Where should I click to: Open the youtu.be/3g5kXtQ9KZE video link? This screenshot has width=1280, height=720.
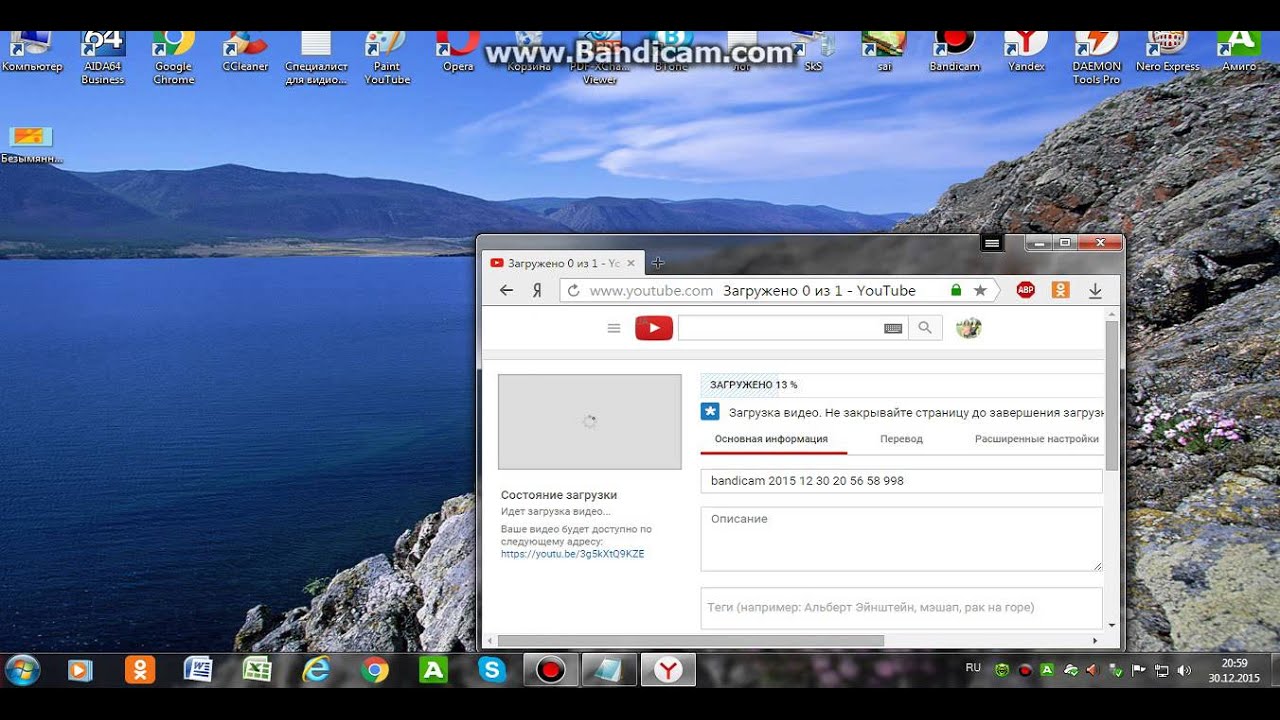pos(572,554)
